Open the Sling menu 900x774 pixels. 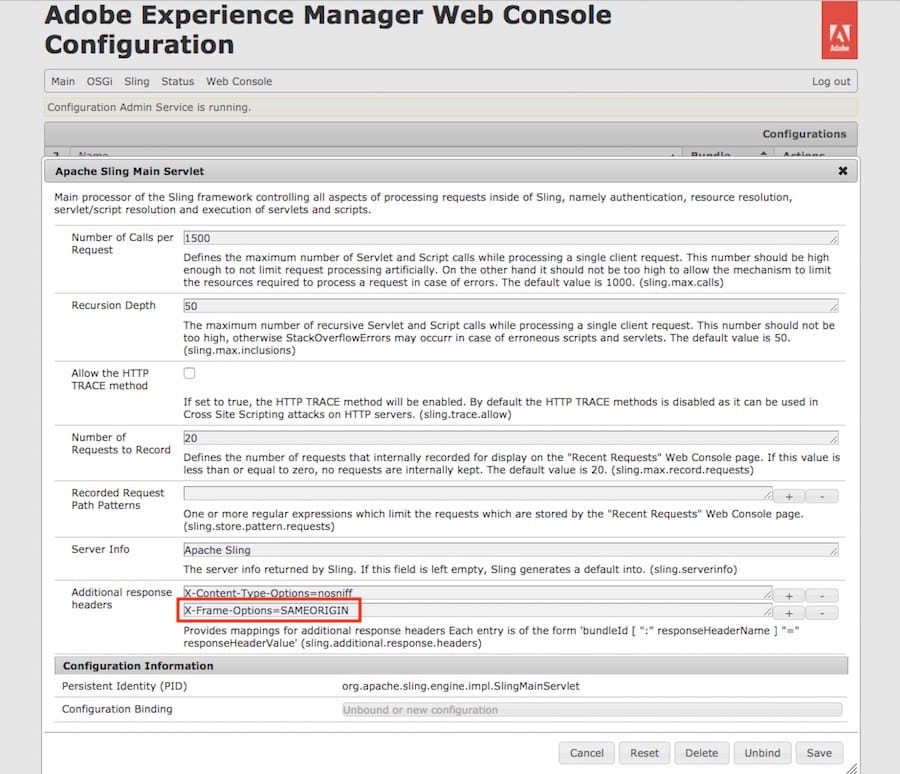click(x=137, y=82)
